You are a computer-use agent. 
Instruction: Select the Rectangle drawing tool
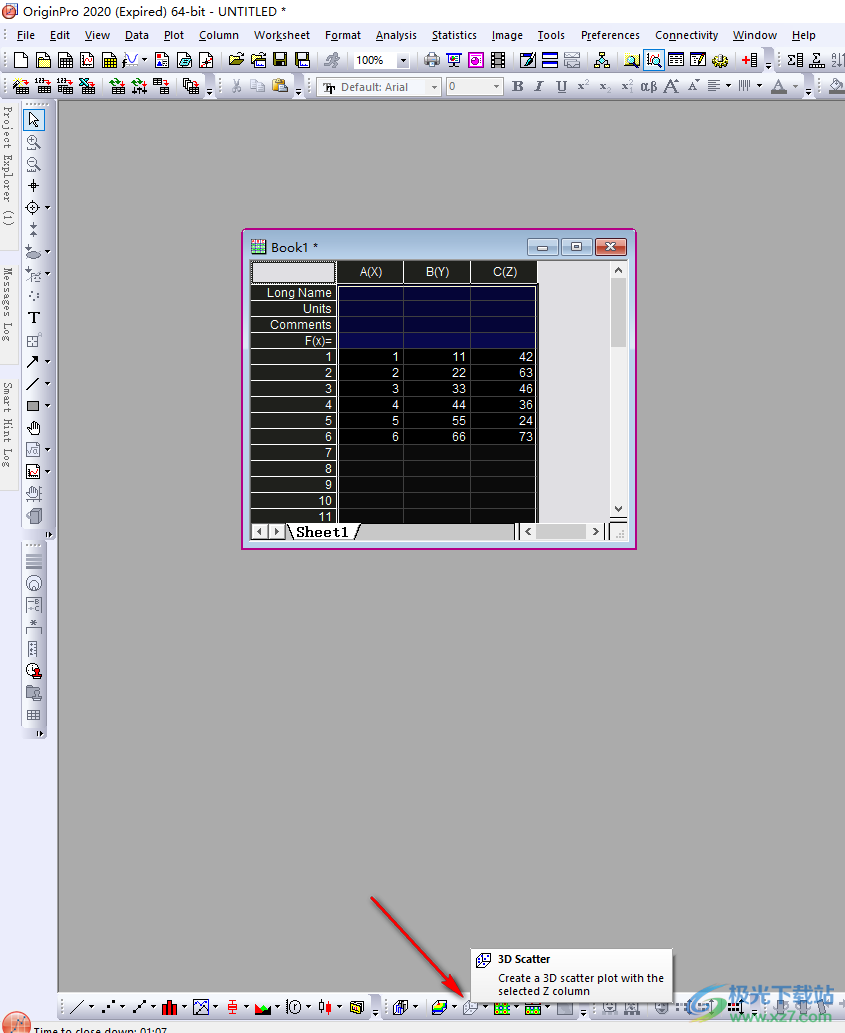pyautogui.click(x=32, y=406)
